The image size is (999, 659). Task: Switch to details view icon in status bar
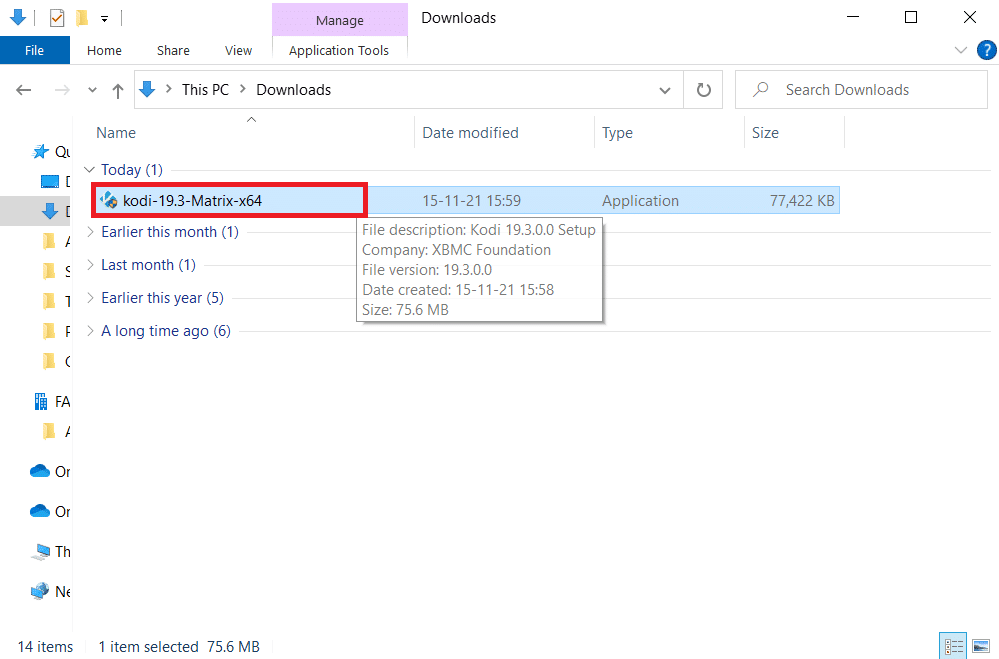(953, 647)
